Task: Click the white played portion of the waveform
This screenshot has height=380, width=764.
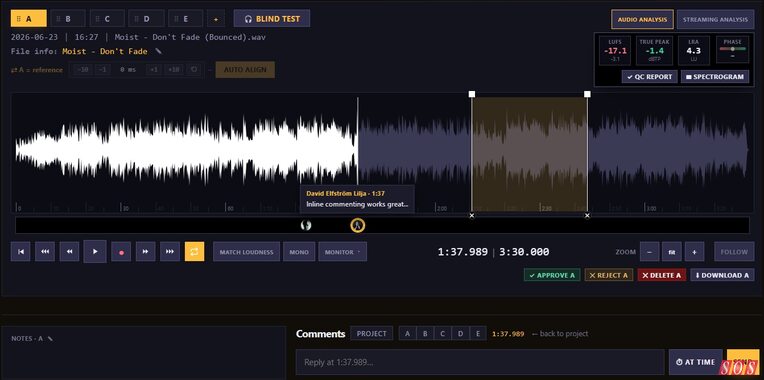Action: (x=186, y=150)
